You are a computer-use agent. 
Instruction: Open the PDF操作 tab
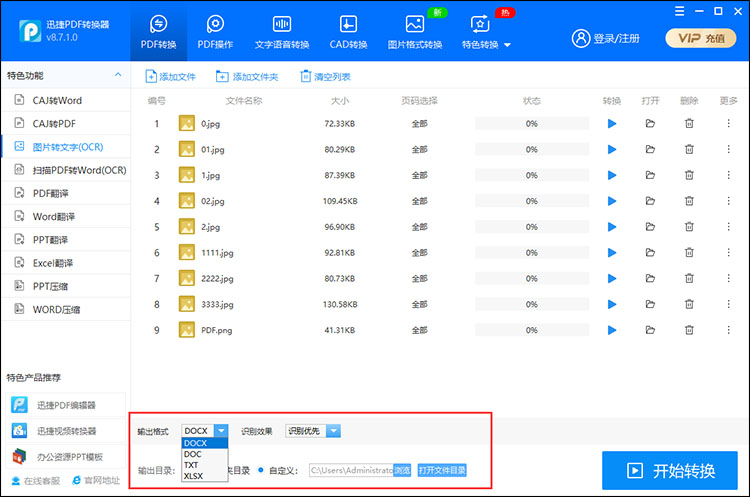(215, 32)
